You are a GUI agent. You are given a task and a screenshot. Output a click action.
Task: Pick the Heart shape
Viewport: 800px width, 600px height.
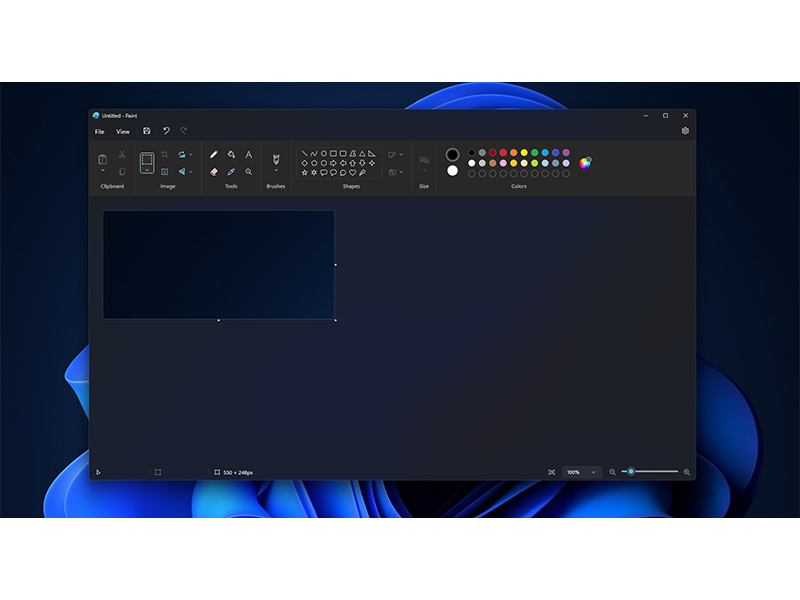[353, 173]
